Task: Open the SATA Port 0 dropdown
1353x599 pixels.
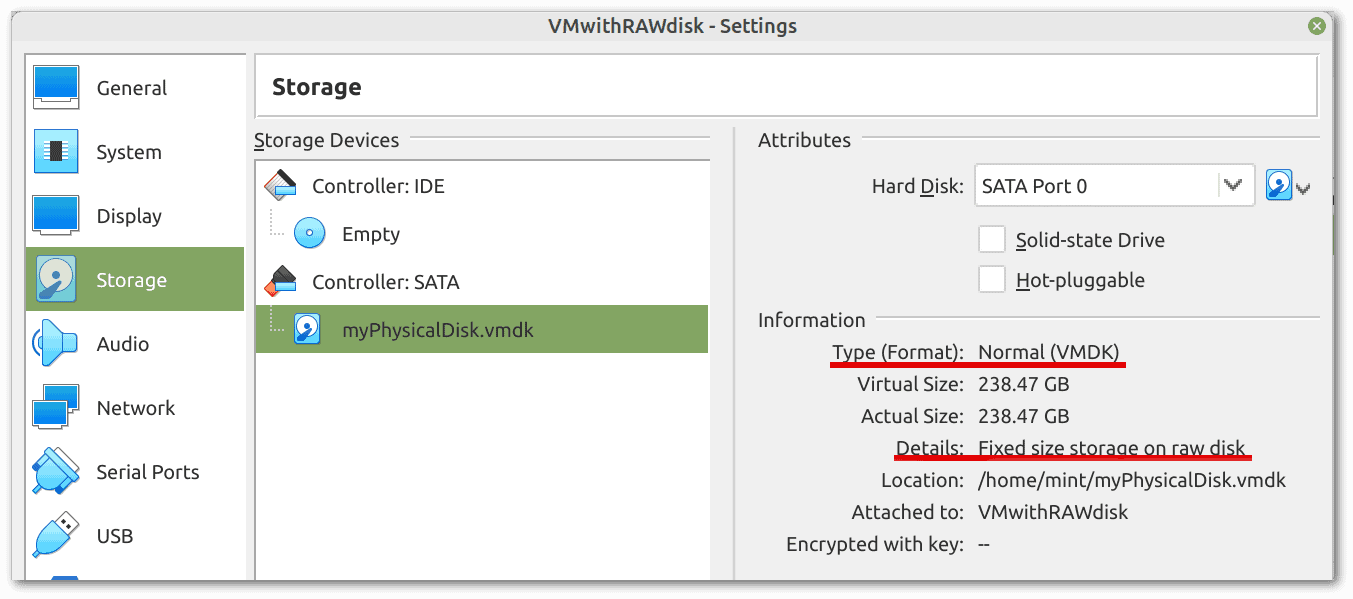Action: coord(1114,186)
